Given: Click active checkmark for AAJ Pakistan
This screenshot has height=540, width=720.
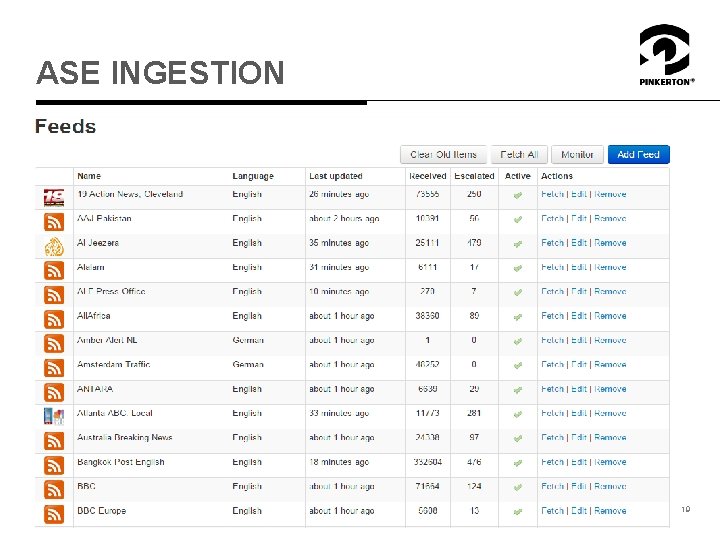Looking at the screenshot, I should (x=518, y=219).
